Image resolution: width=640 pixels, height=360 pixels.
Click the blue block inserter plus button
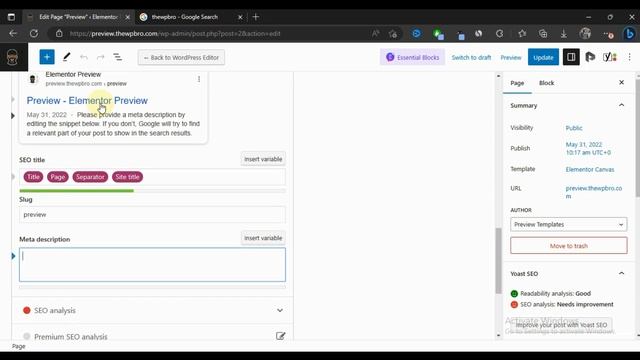pyautogui.click(x=47, y=57)
